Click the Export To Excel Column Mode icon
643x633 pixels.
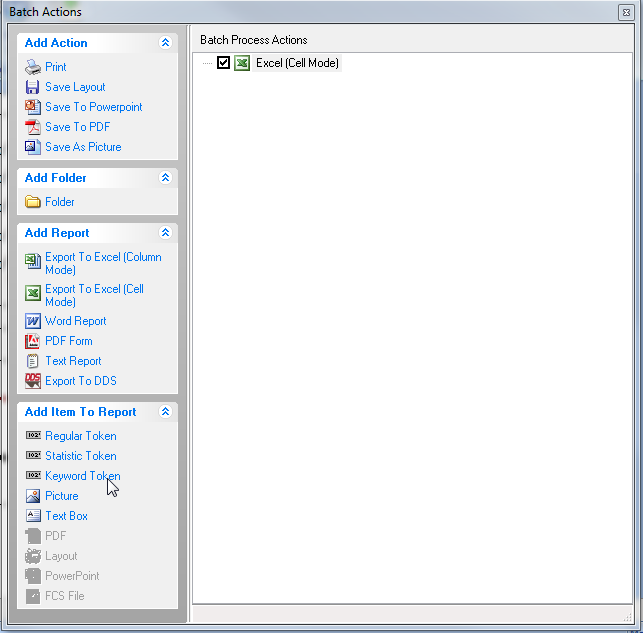(x=33, y=261)
